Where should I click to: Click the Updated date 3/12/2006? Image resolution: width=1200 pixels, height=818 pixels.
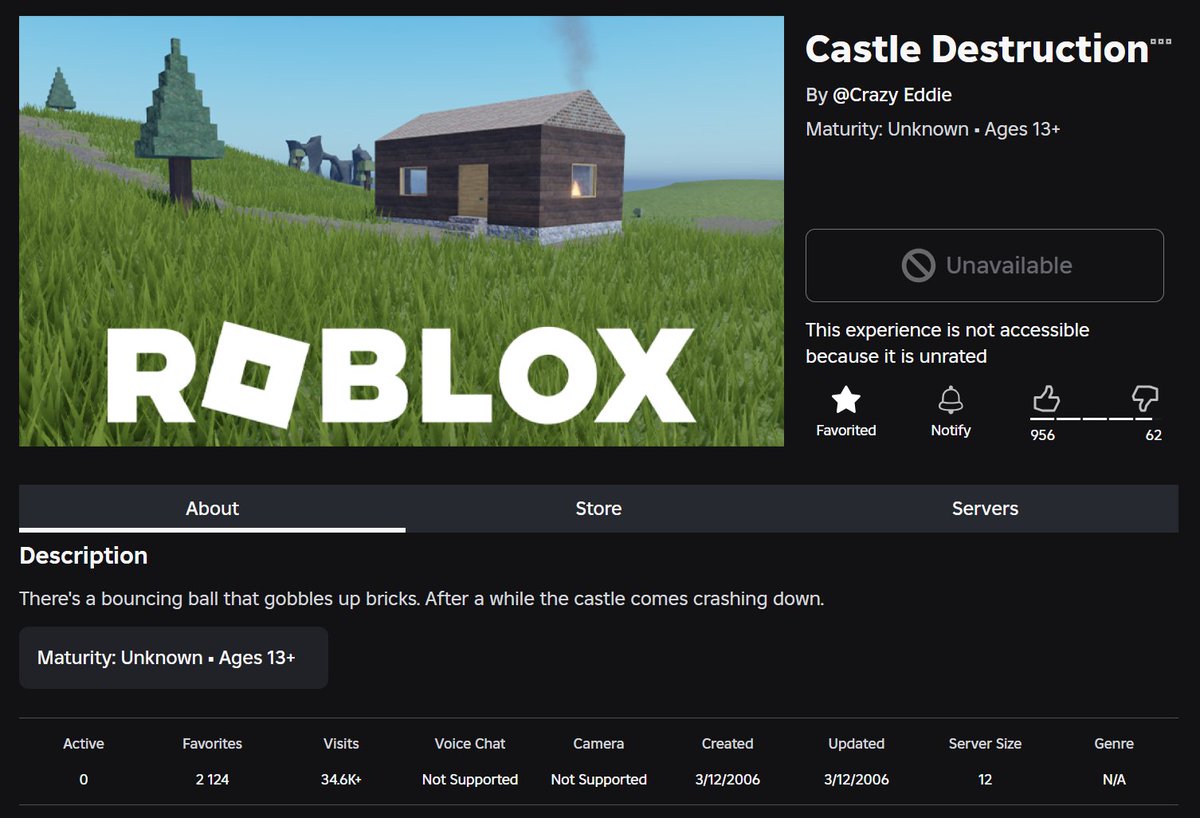[x=856, y=779]
